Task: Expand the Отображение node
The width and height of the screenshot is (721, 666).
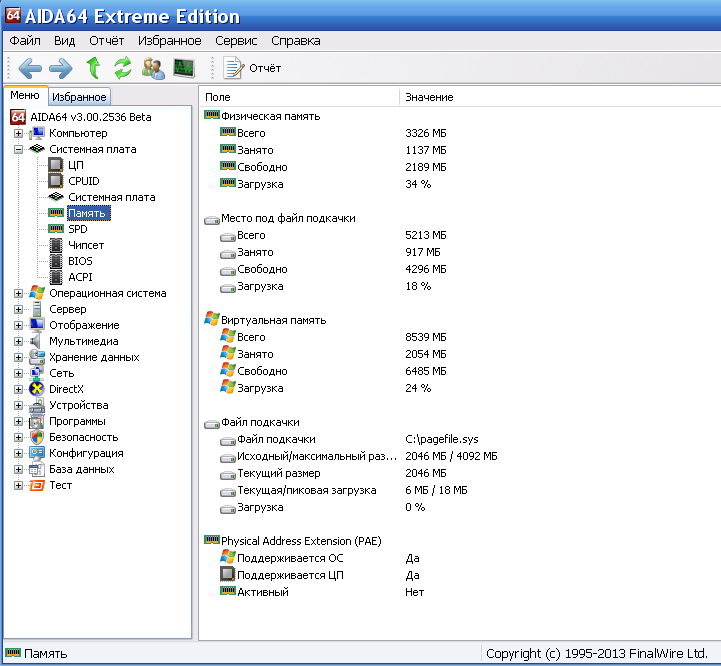Action: point(18,326)
